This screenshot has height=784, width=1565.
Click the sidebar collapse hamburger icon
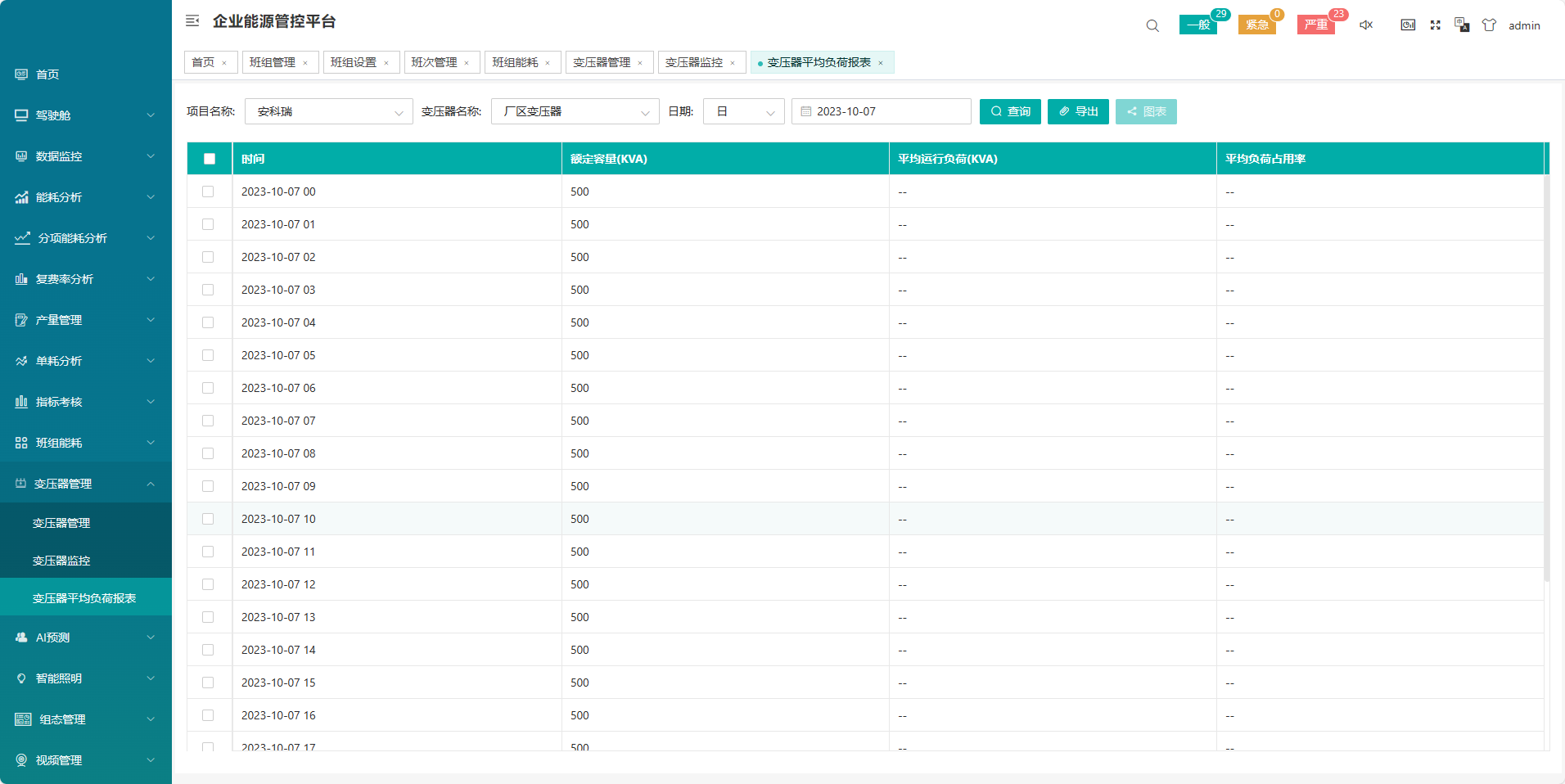(x=192, y=21)
